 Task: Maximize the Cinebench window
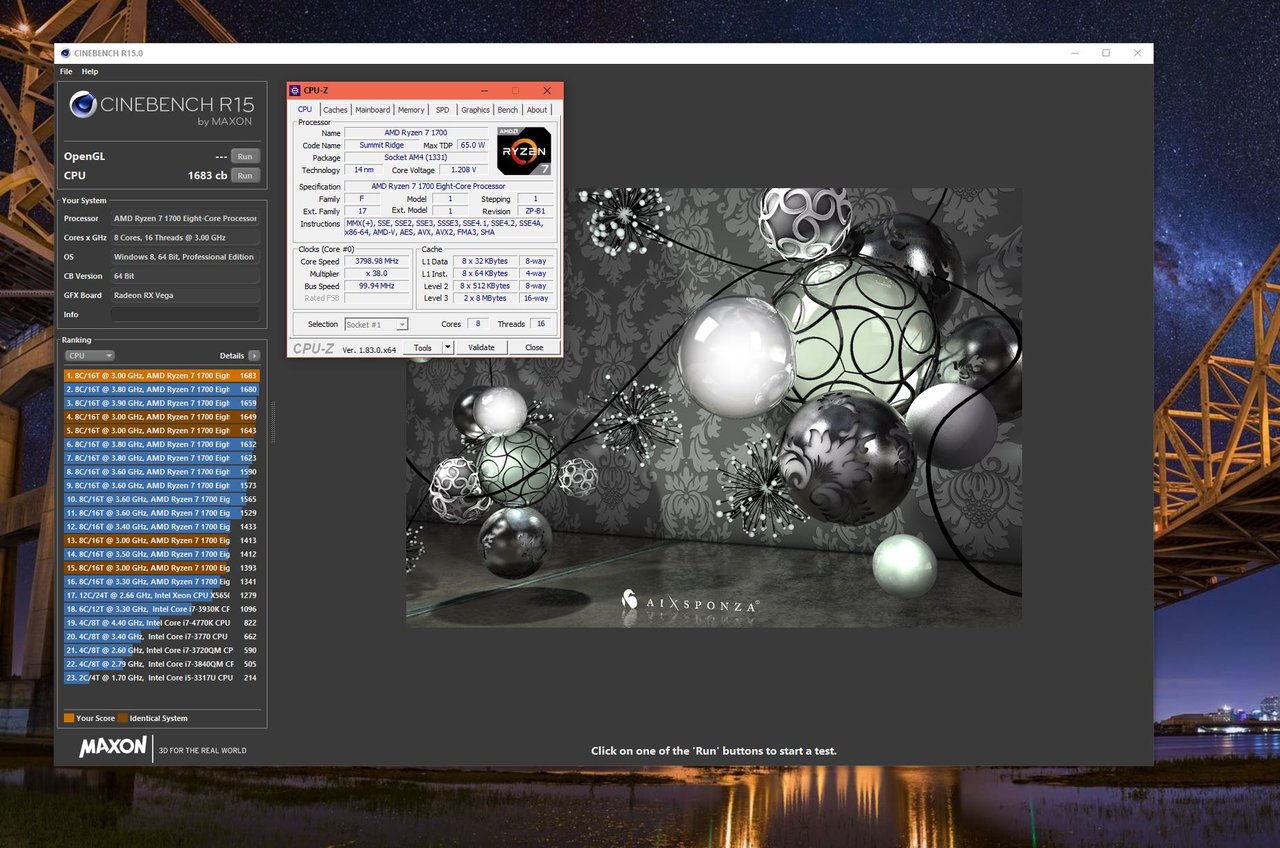pos(1106,53)
